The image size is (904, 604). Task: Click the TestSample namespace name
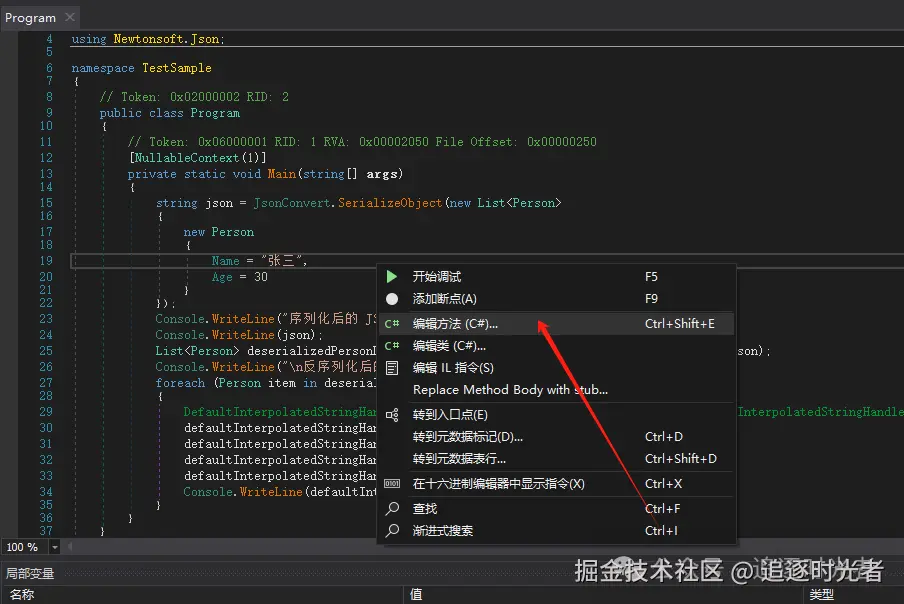click(x=176, y=68)
